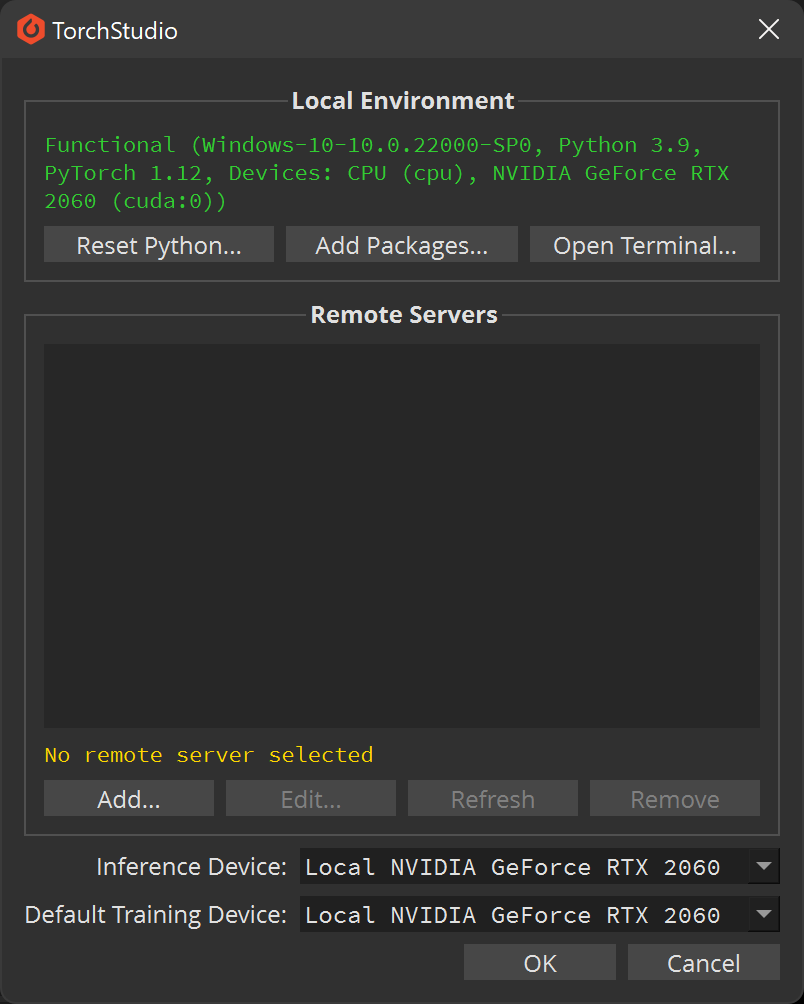
Task: Click the "Local Environment" section heading
Action: 403,101
